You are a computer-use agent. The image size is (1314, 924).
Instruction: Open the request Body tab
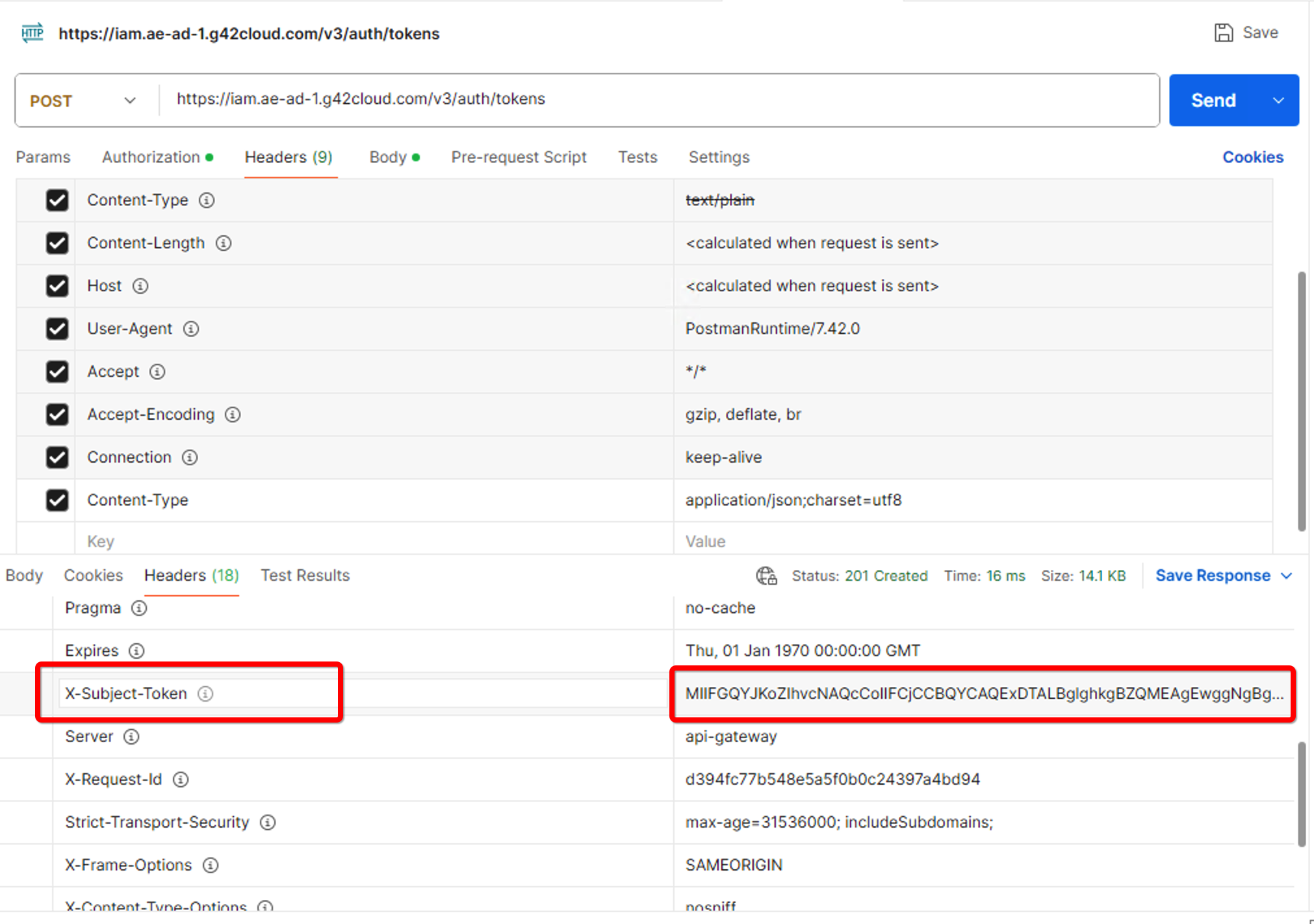pyautogui.click(x=394, y=157)
